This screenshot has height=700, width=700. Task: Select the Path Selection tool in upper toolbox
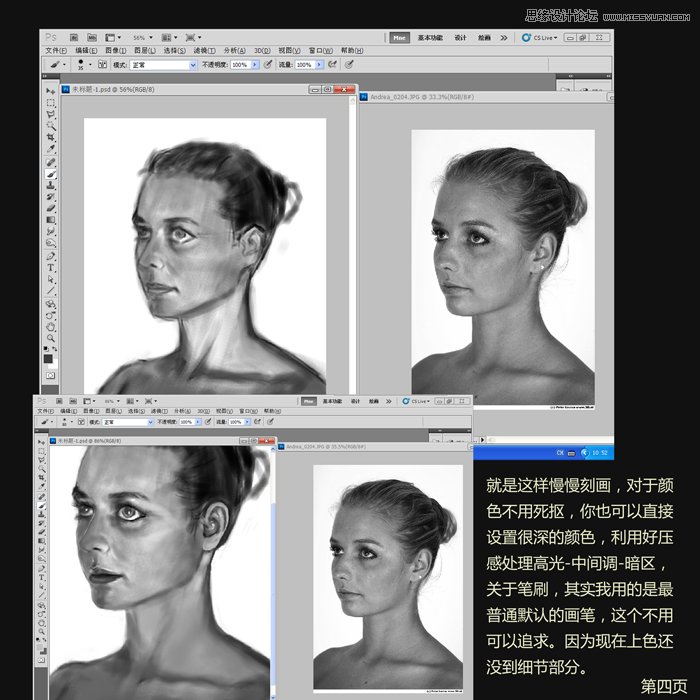[50, 279]
